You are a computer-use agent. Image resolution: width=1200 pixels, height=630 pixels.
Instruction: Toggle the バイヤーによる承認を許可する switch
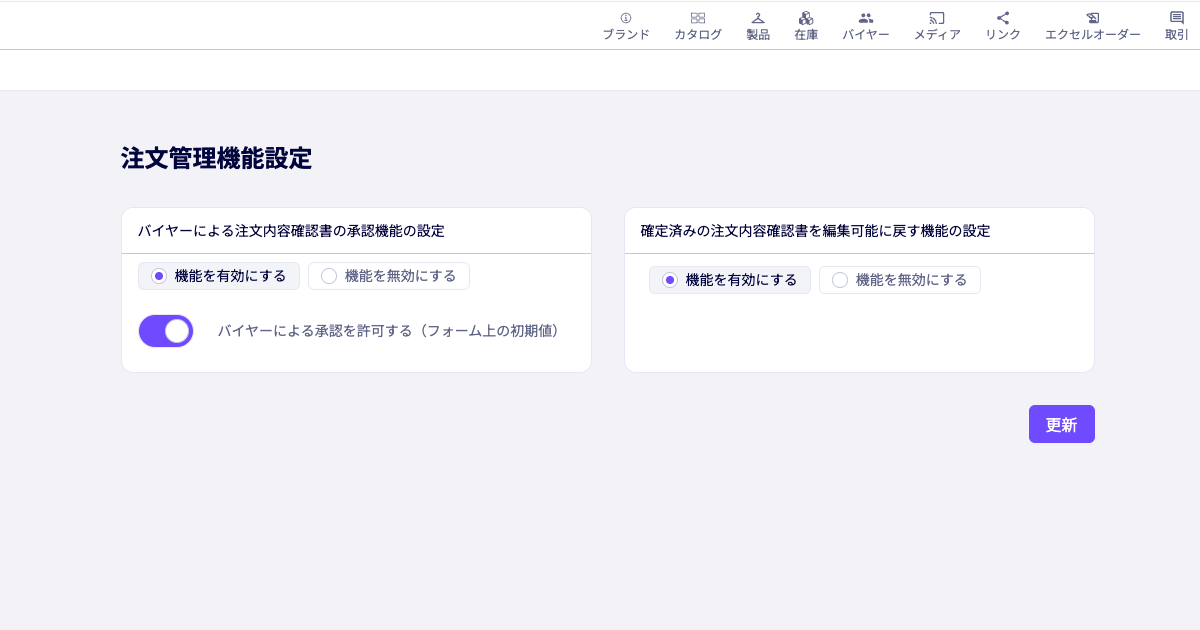tap(166, 331)
